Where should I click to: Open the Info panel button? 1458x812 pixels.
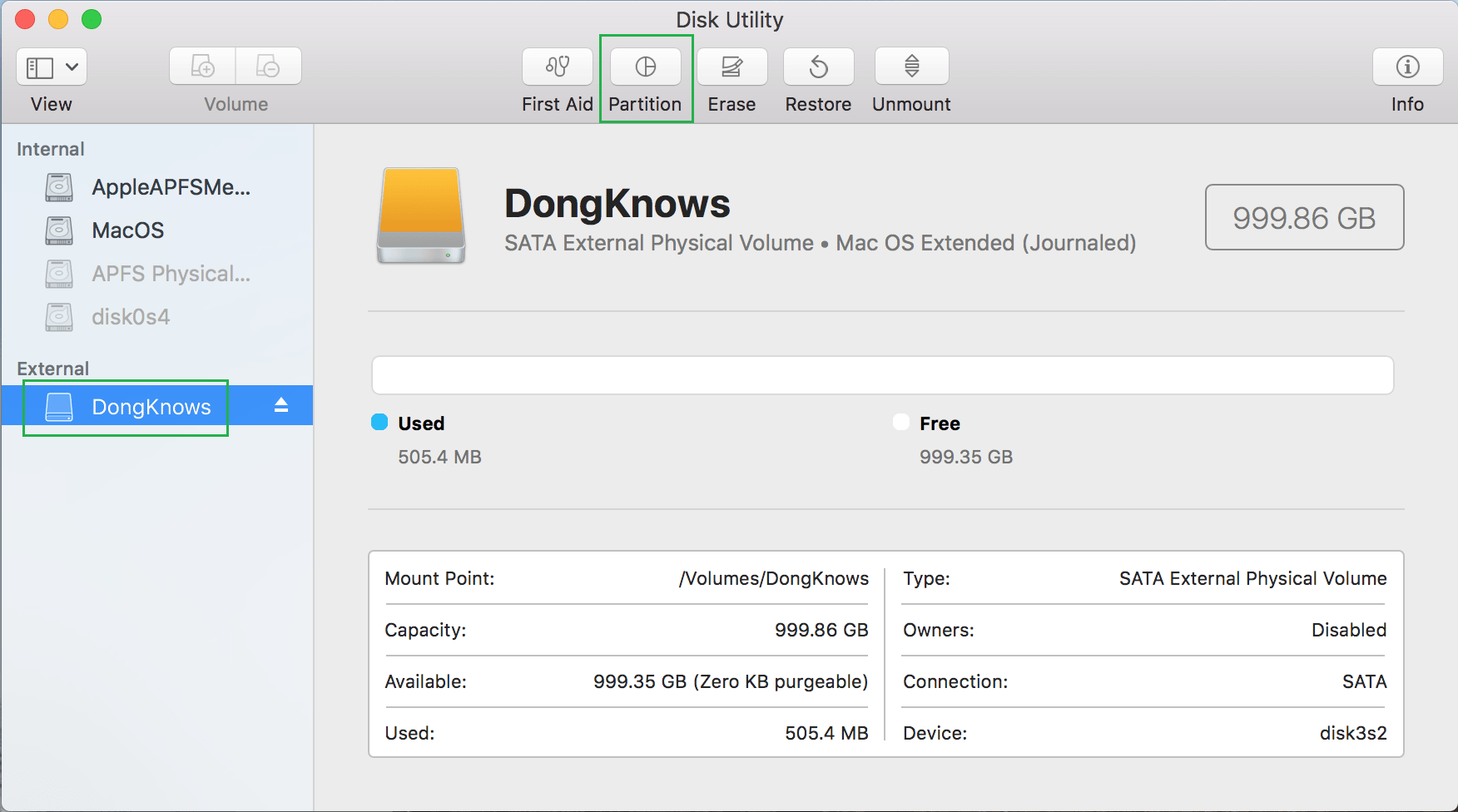[1408, 67]
